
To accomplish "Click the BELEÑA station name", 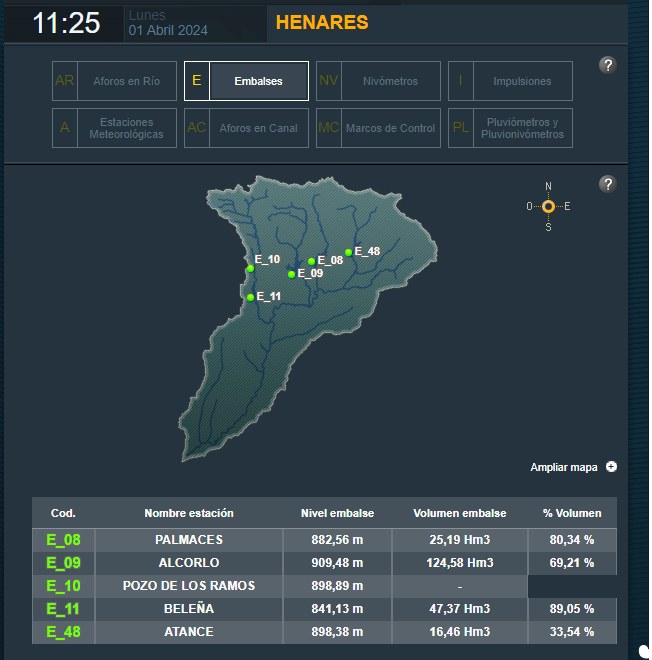I will tap(189, 609).
